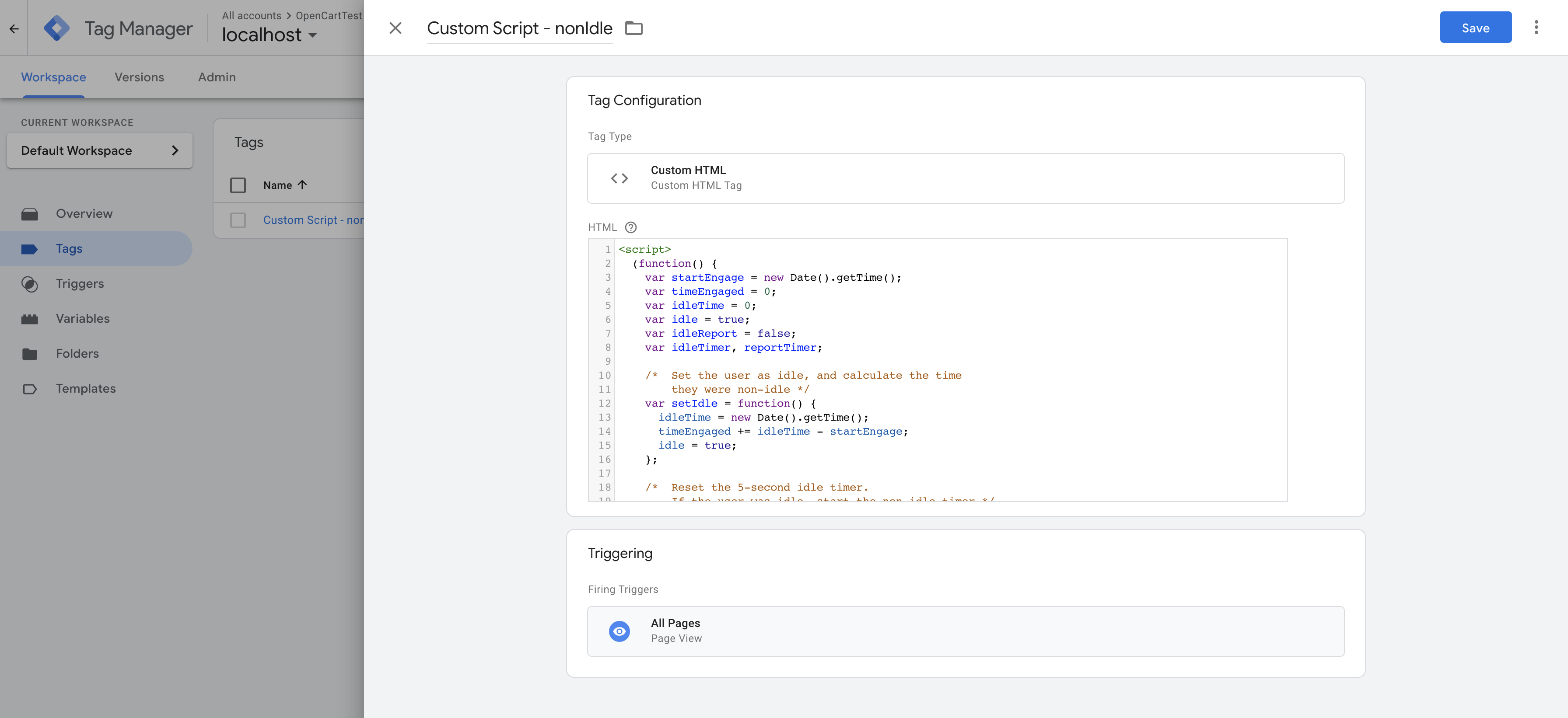1568x718 pixels.
Task: Click the back arrow in Tag Manager header
Action: (x=14, y=28)
